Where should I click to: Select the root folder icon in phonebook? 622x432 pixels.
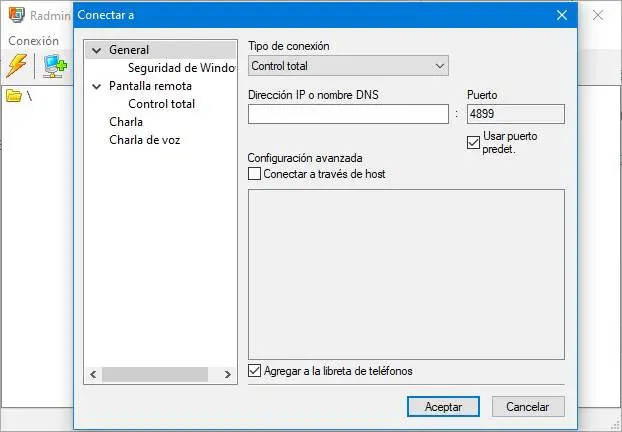14,96
